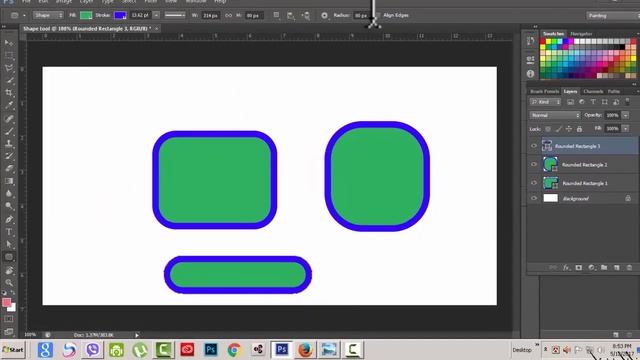Open the Fill color swatch
This screenshot has height=360, width=640.
[x=86, y=16]
